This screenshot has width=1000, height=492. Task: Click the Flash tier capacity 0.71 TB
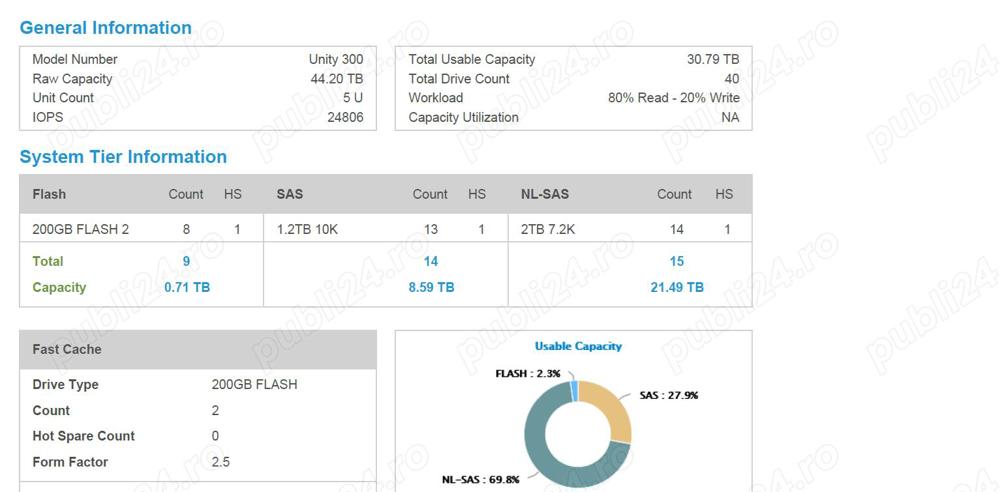tap(187, 287)
